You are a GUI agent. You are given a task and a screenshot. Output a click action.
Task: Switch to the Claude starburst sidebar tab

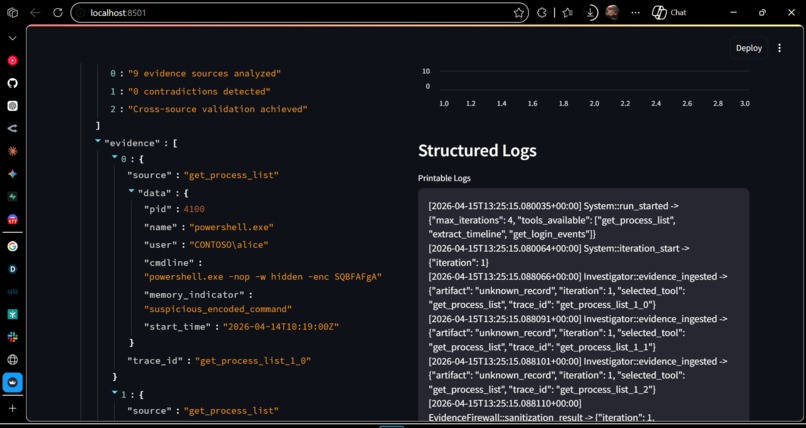pyautogui.click(x=12, y=151)
